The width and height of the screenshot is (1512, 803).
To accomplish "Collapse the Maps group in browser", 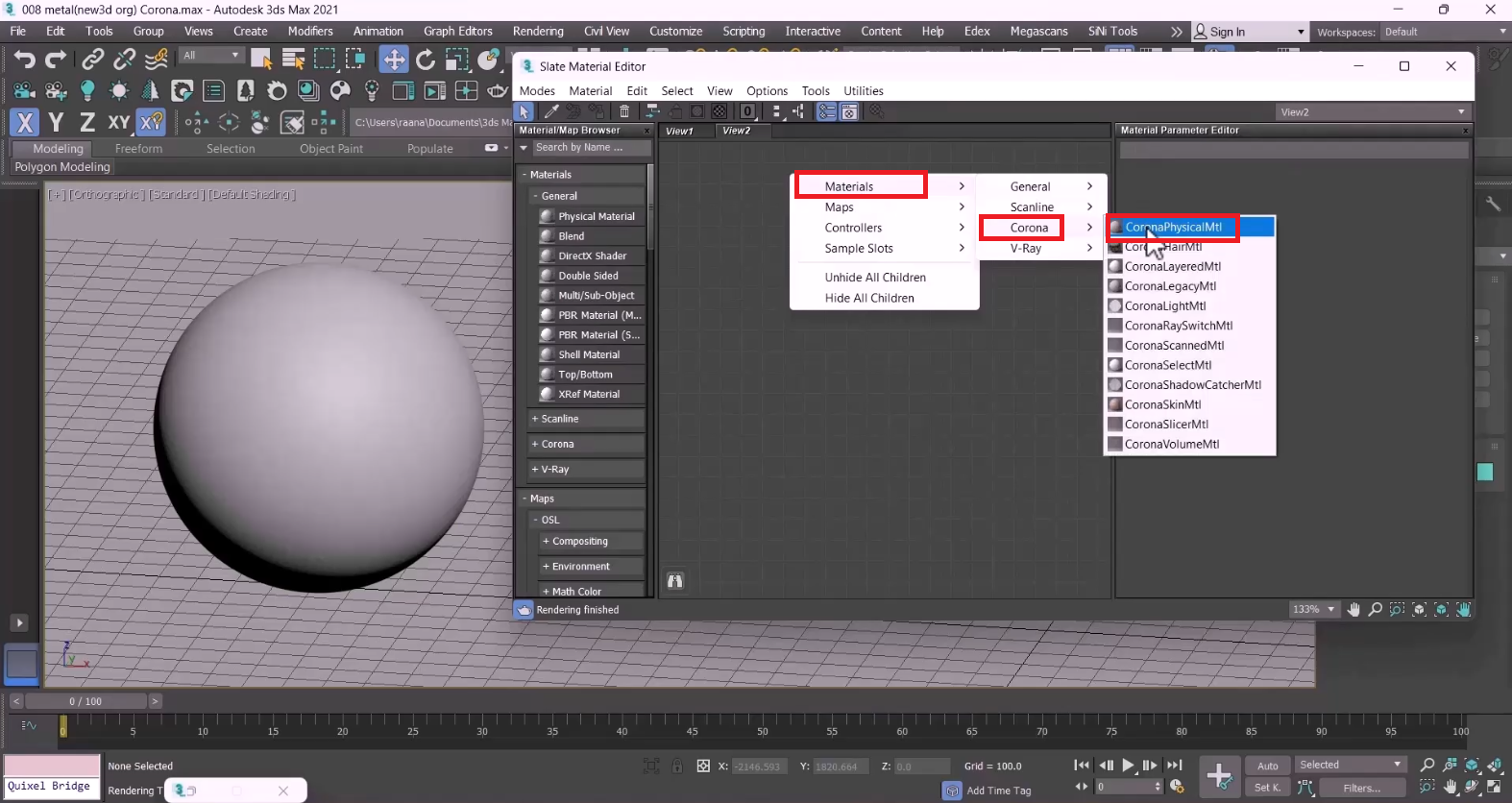I will point(582,499).
